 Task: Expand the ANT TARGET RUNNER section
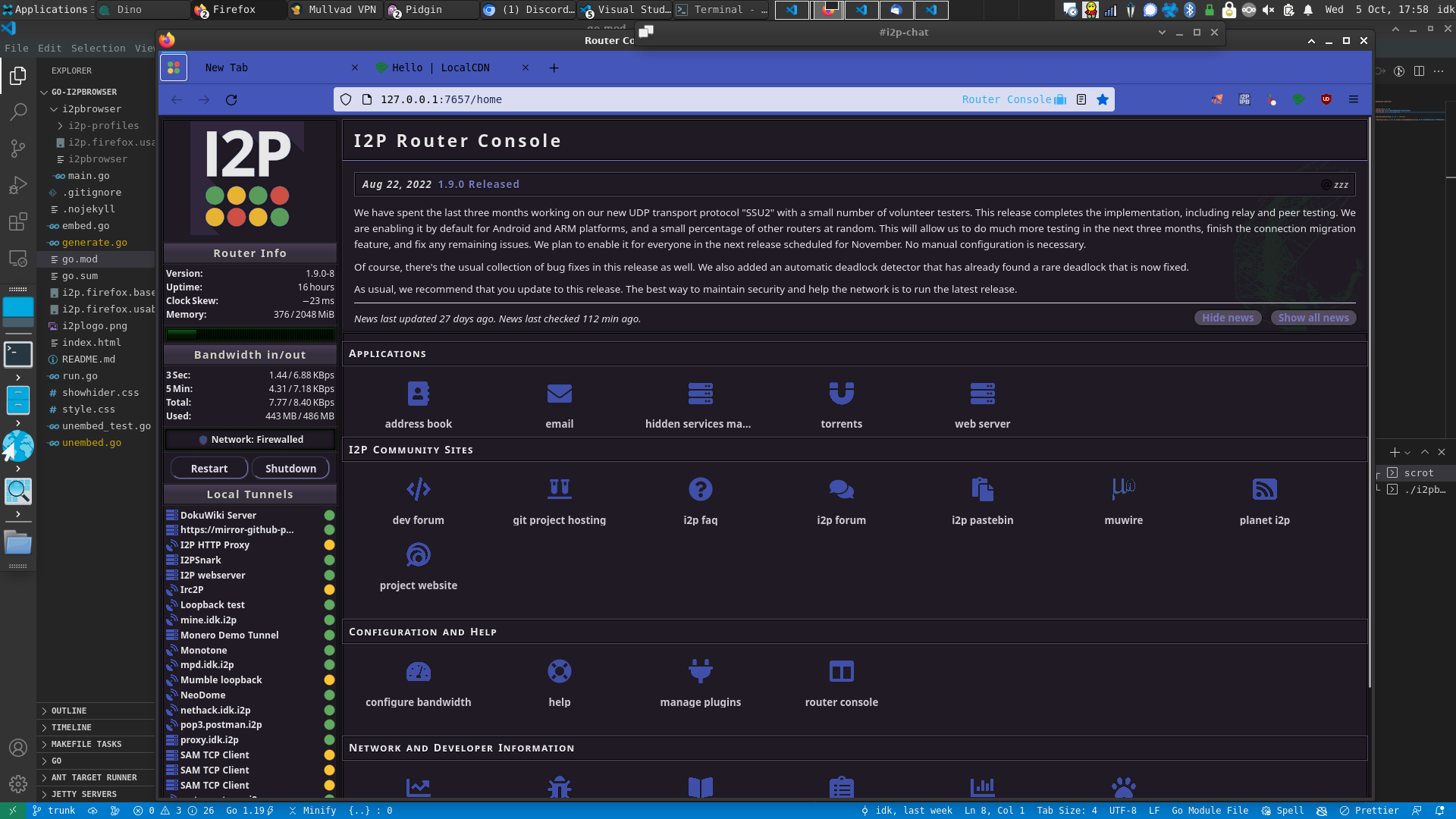tap(97, 777)
